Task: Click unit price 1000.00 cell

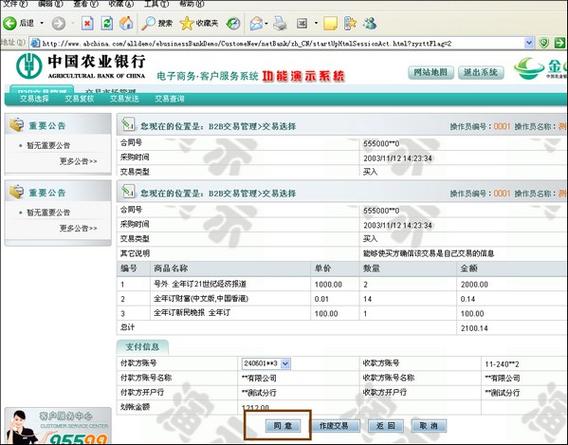Action: click(x=328, y=284)
